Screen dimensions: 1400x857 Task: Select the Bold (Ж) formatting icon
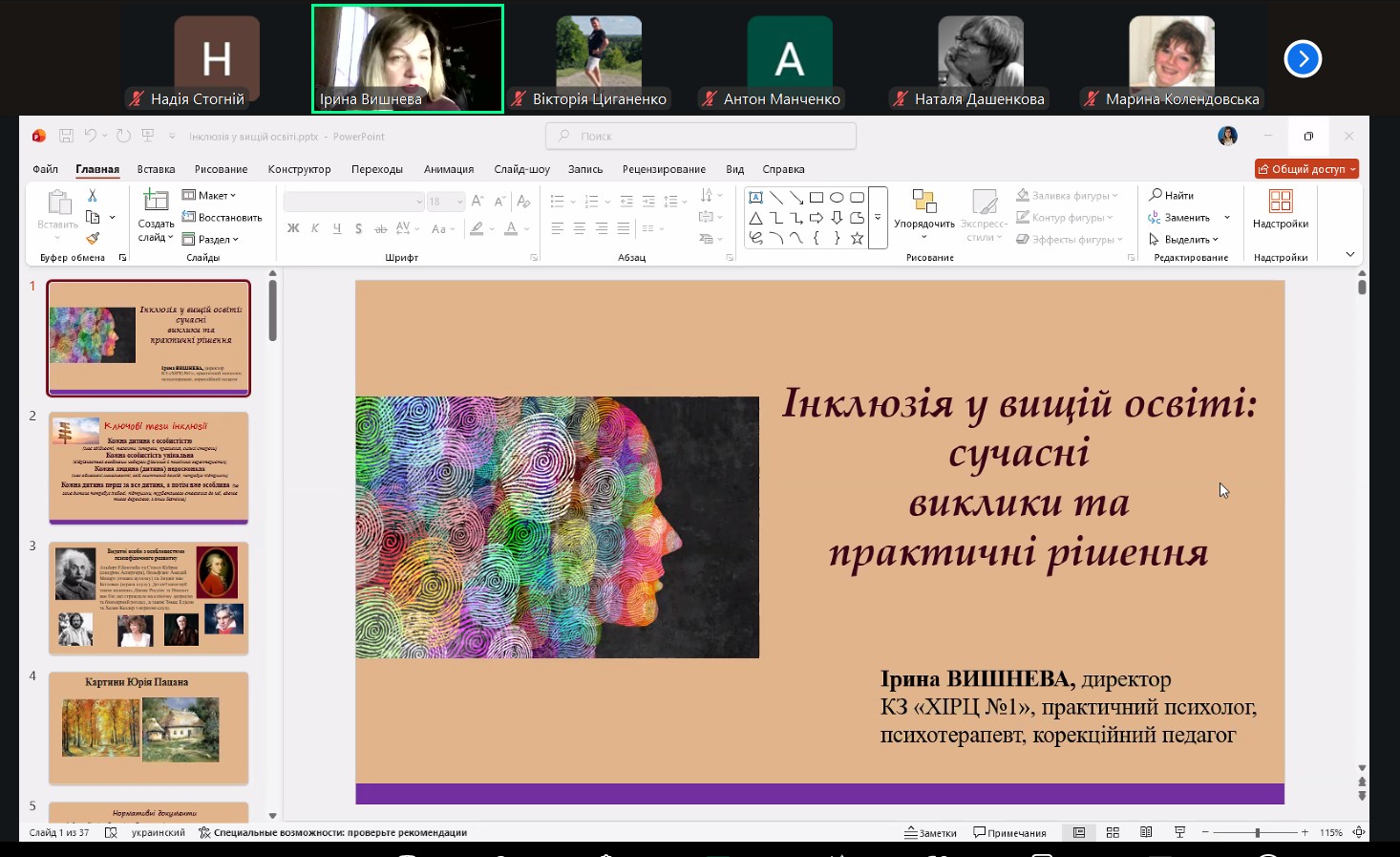293,228
